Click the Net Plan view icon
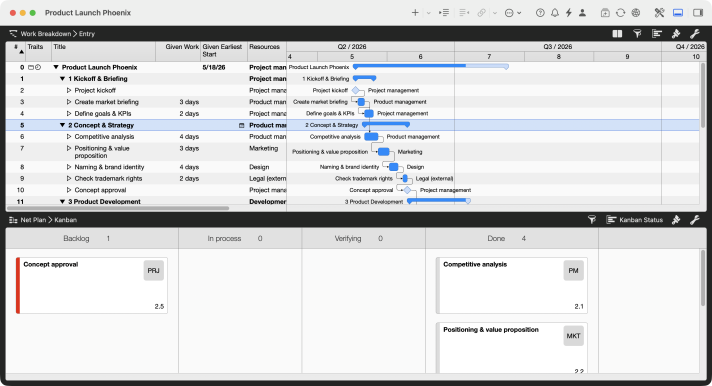712x386 pixels. 13,220
